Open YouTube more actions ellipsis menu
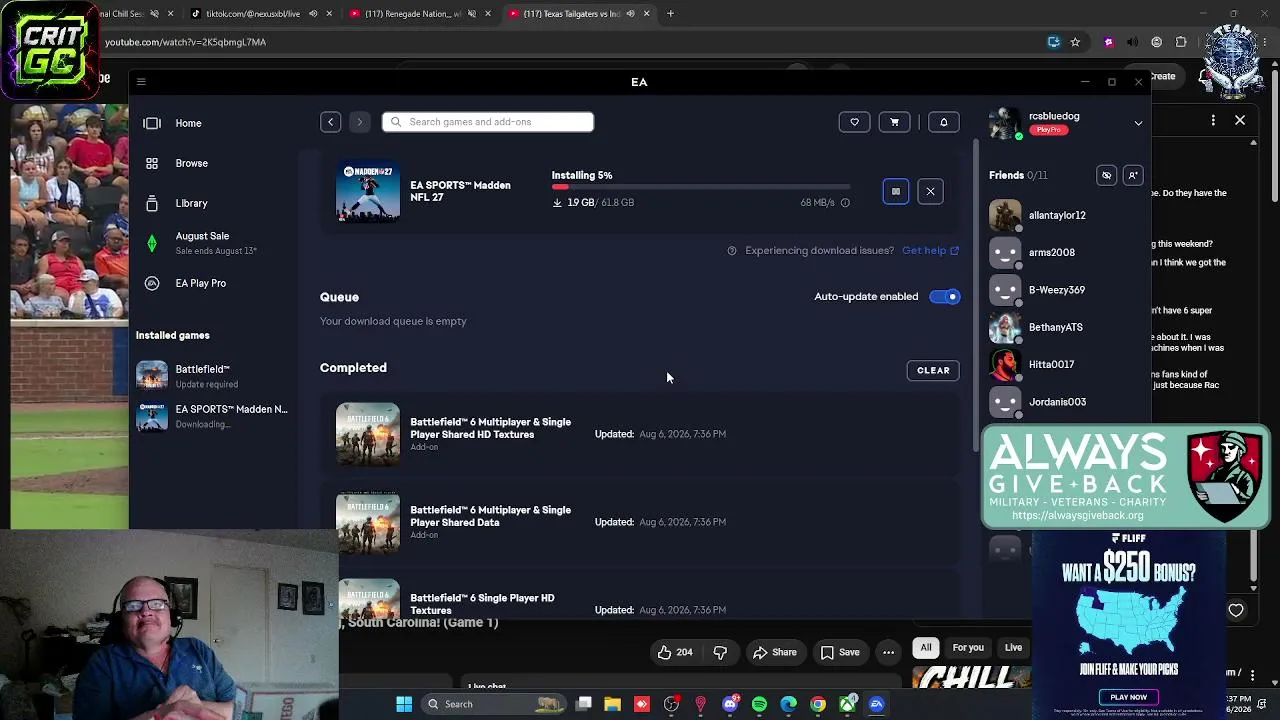 point(888,653)
